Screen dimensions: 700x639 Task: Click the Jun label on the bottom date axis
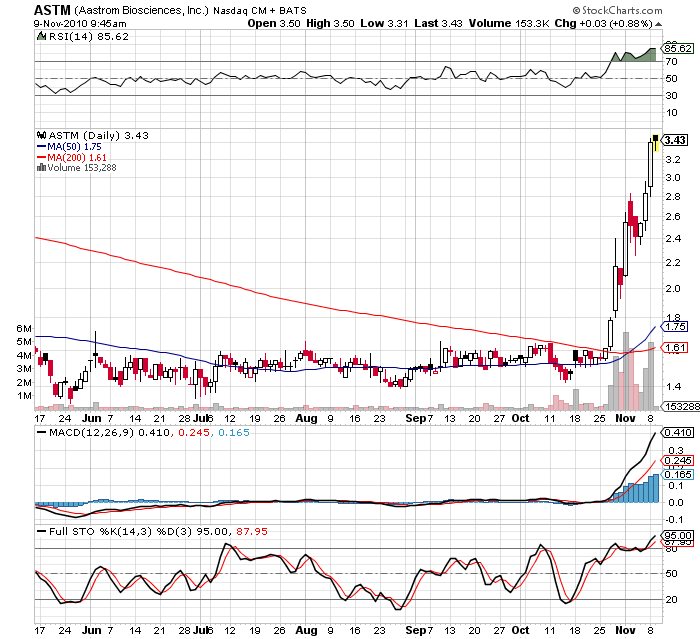click(x=92, y=630)
